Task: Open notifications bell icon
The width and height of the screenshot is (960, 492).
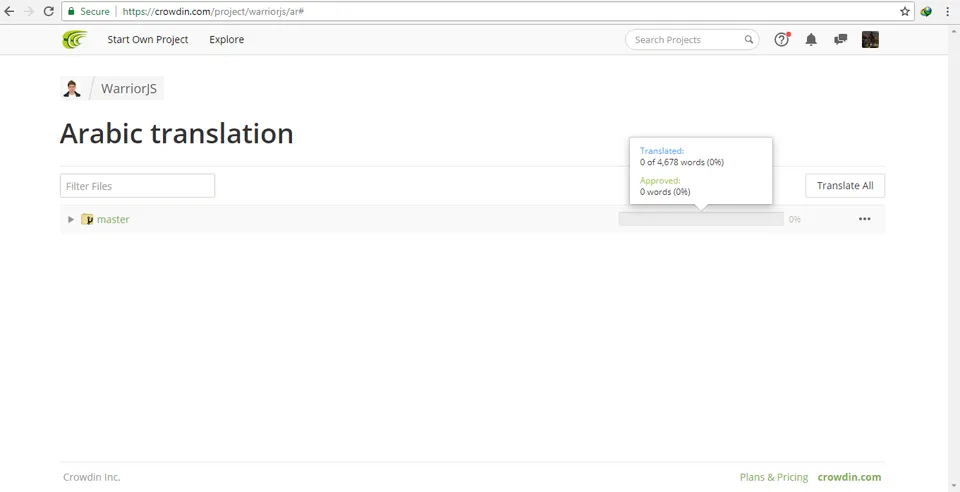Action: (x=811, y=40)
